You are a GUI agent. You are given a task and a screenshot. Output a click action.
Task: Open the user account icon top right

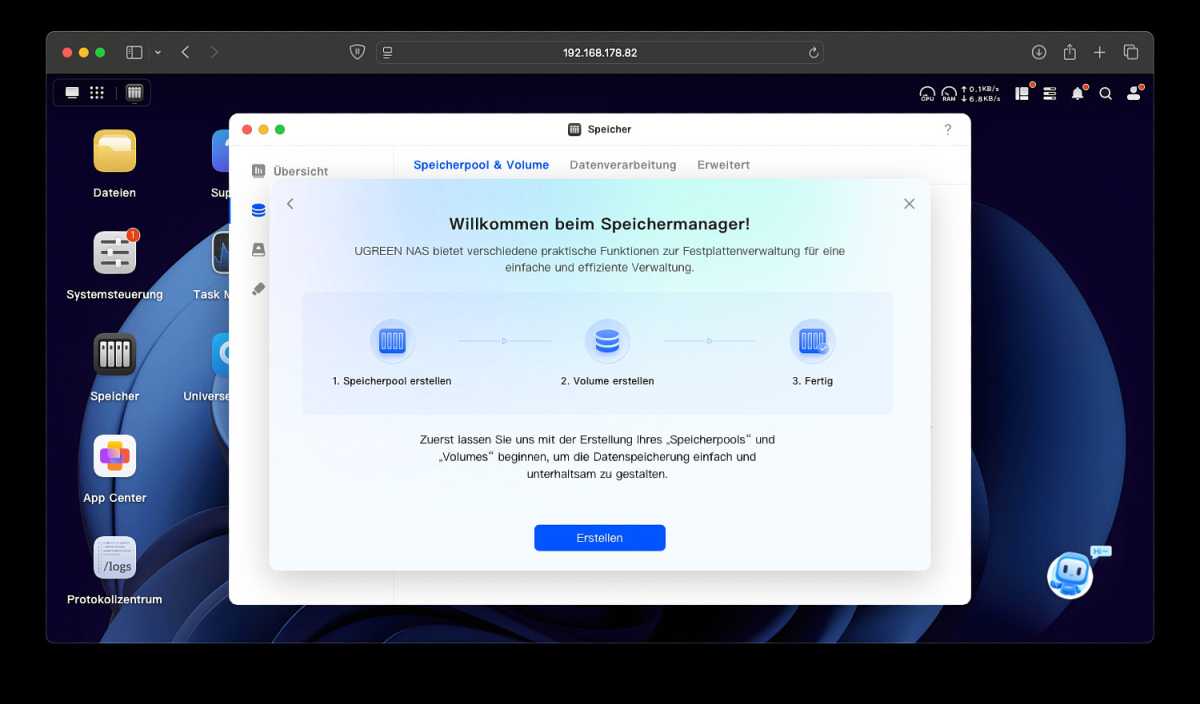pyautogui.click(x=1134, y=93)
